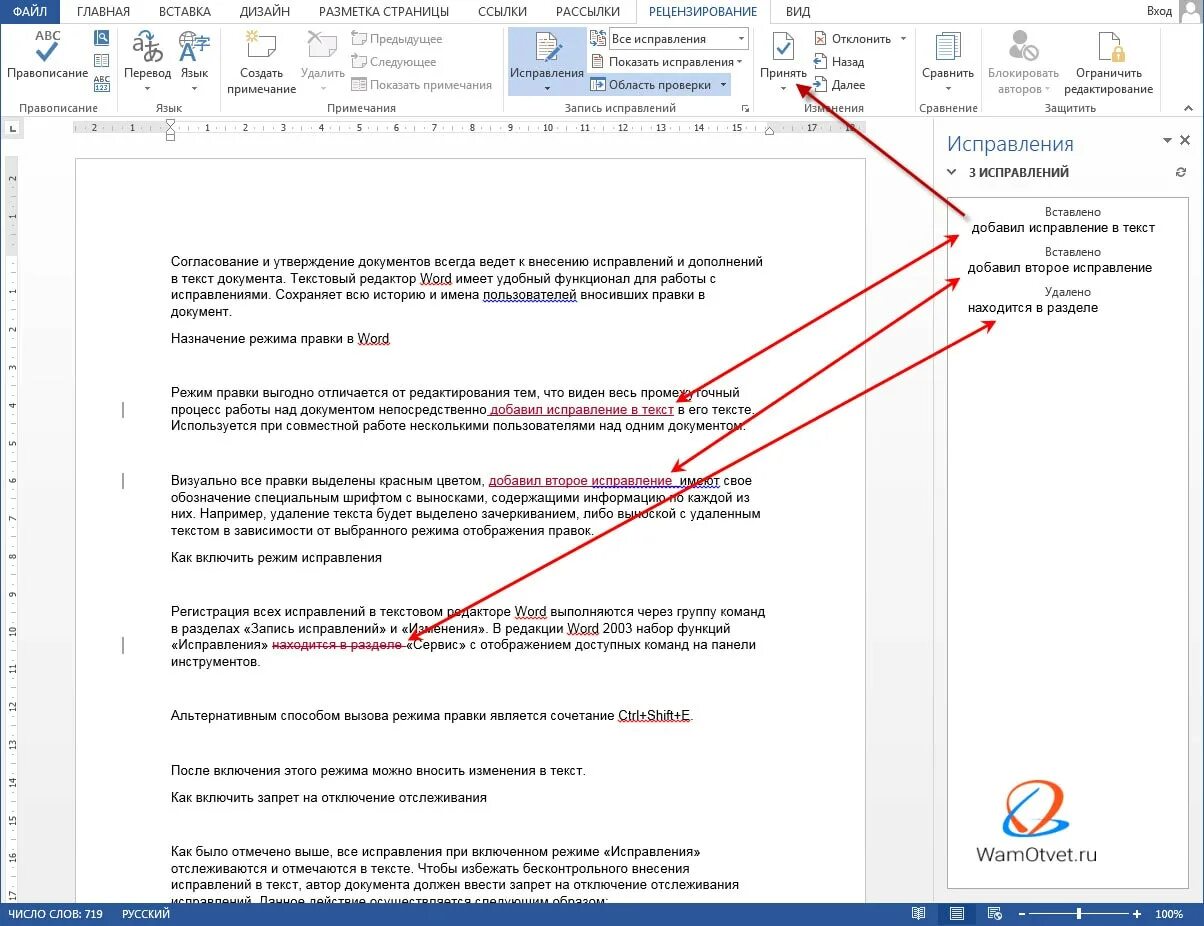The image size is (1204, 926).
Task: Collapse the 3 ИСПРАВЛЕНИЙ summary chevron
Action: pyautogui.click(x=952, y=172)
